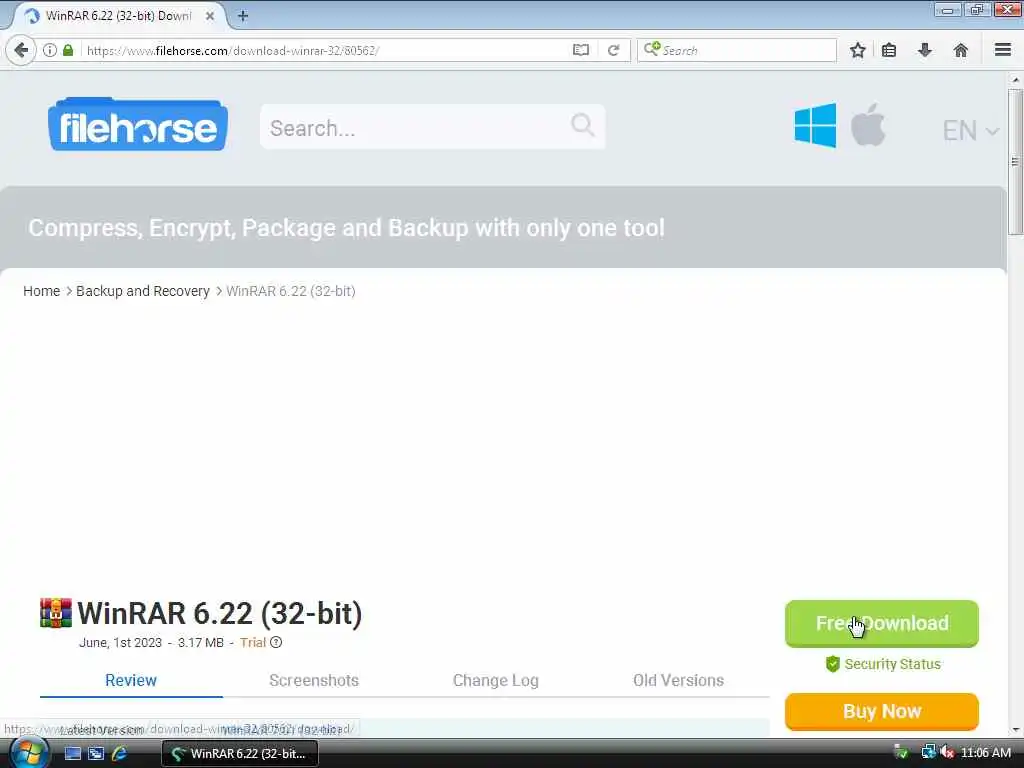Click the page scroll down arrow
The image size is (1024, 768).
1015,730
